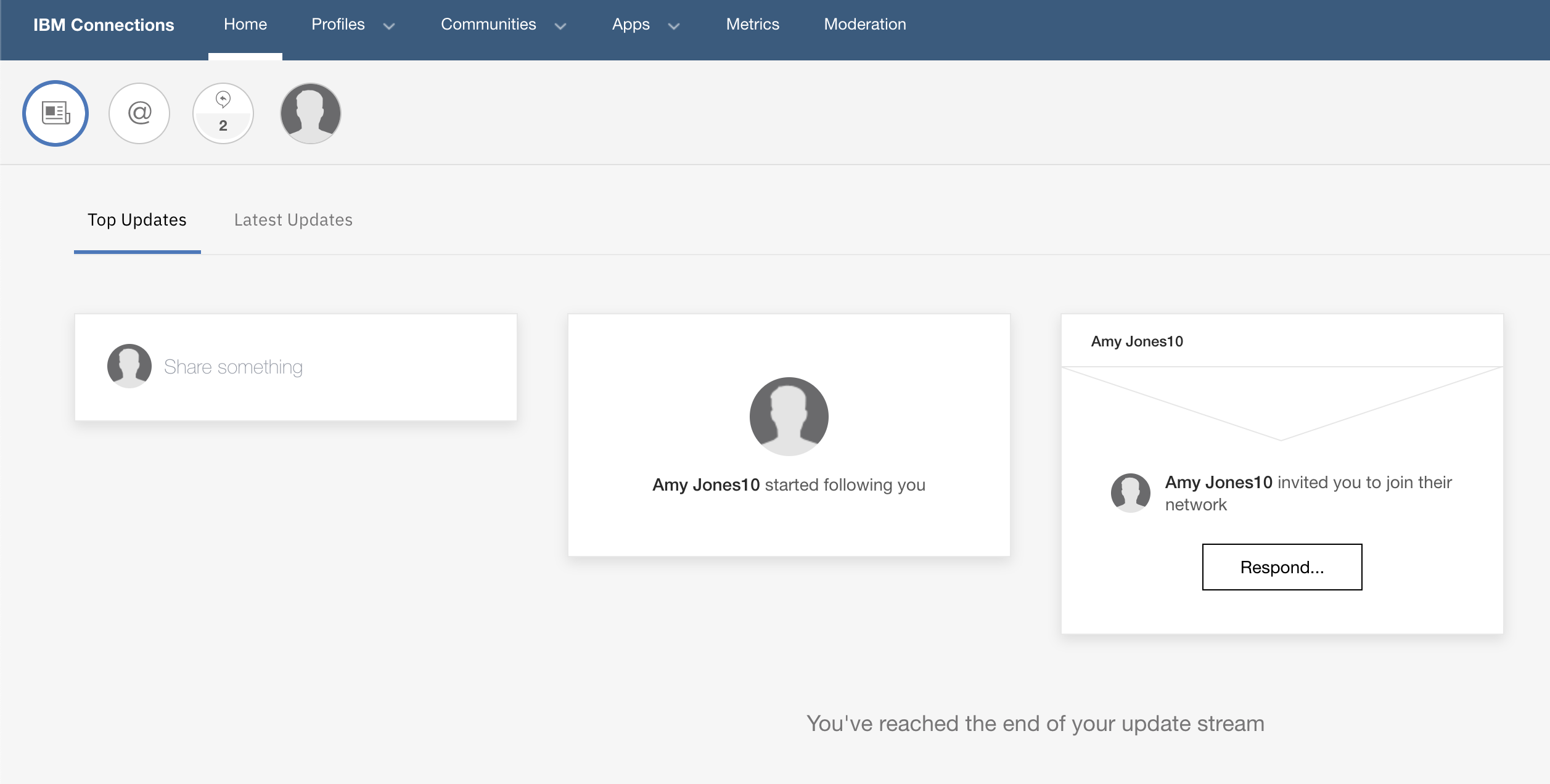This screenshot has width=1550, height=784.
Task: Select the Top Updates tab
Action: tap(136, 219)
